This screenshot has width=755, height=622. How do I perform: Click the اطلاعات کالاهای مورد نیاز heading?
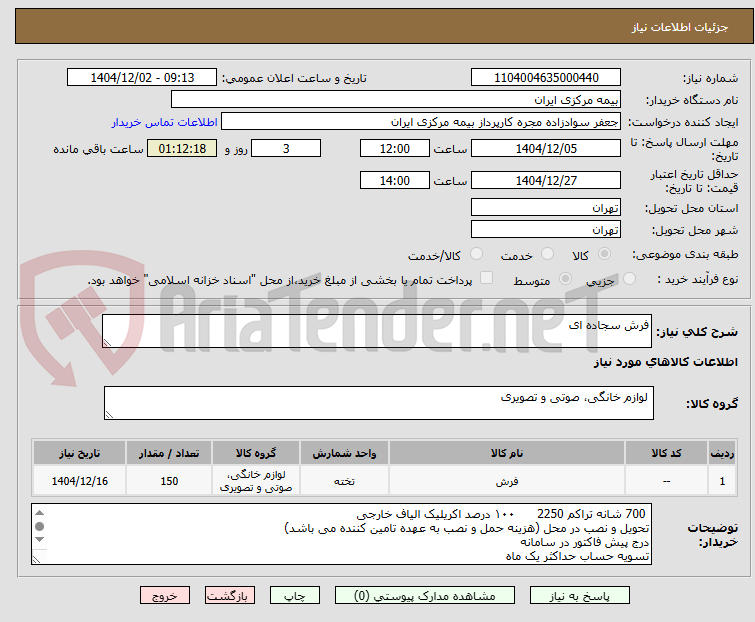pyautogui.click(x=665, y=362)
